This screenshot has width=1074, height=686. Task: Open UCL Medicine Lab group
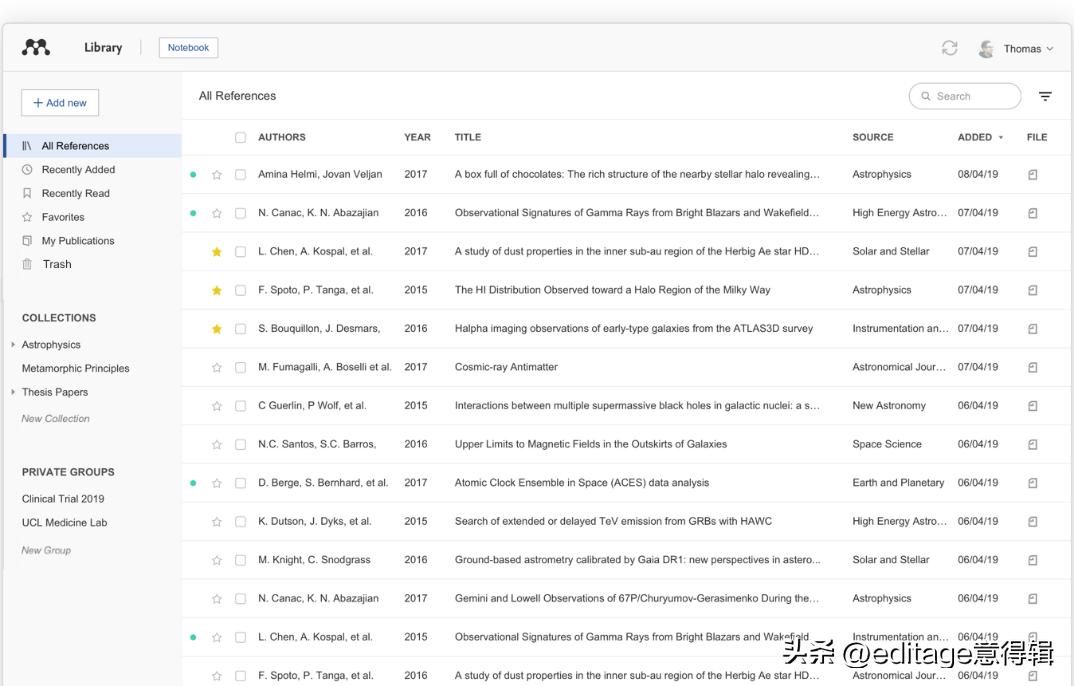[64, 522]
